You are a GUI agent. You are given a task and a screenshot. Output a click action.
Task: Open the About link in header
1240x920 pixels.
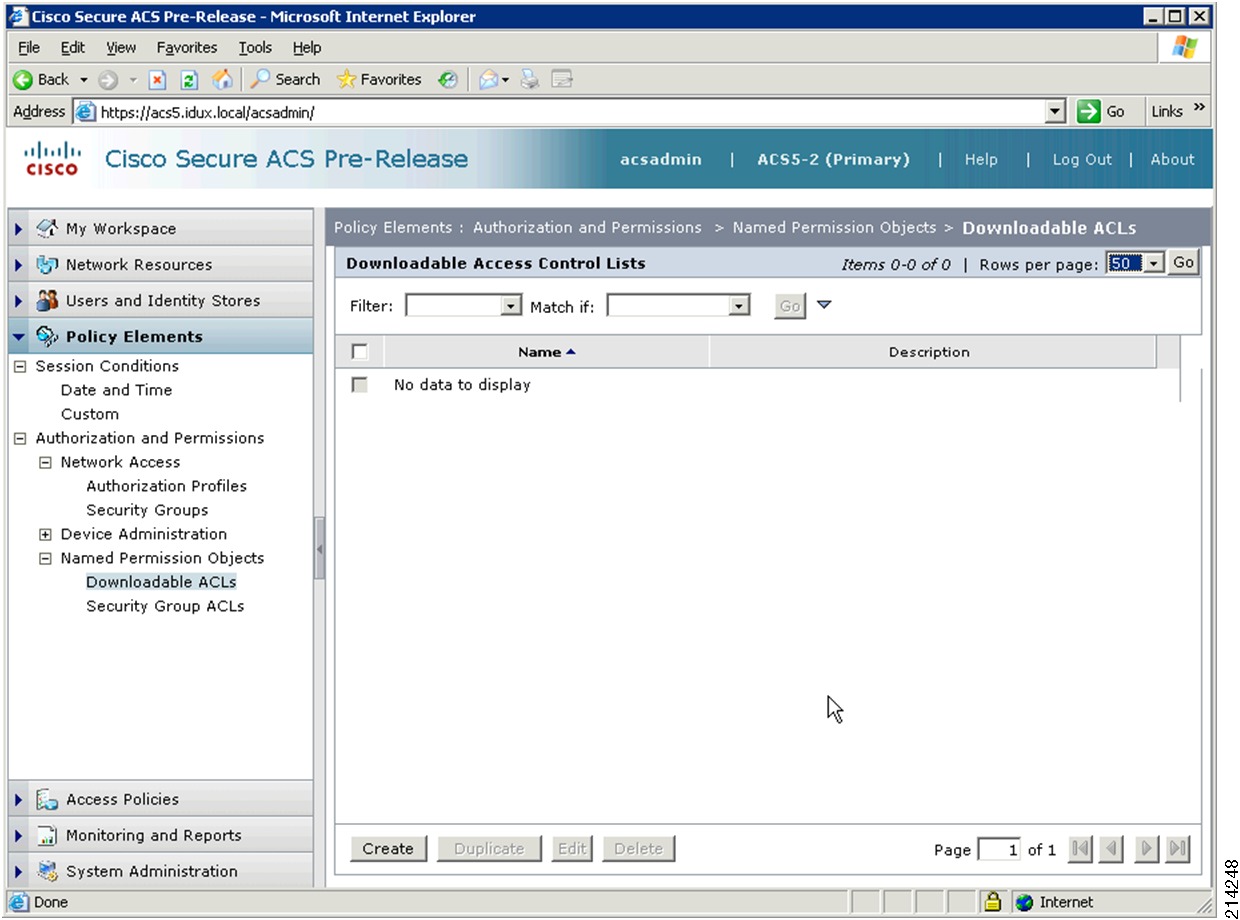coord(1172,160)
